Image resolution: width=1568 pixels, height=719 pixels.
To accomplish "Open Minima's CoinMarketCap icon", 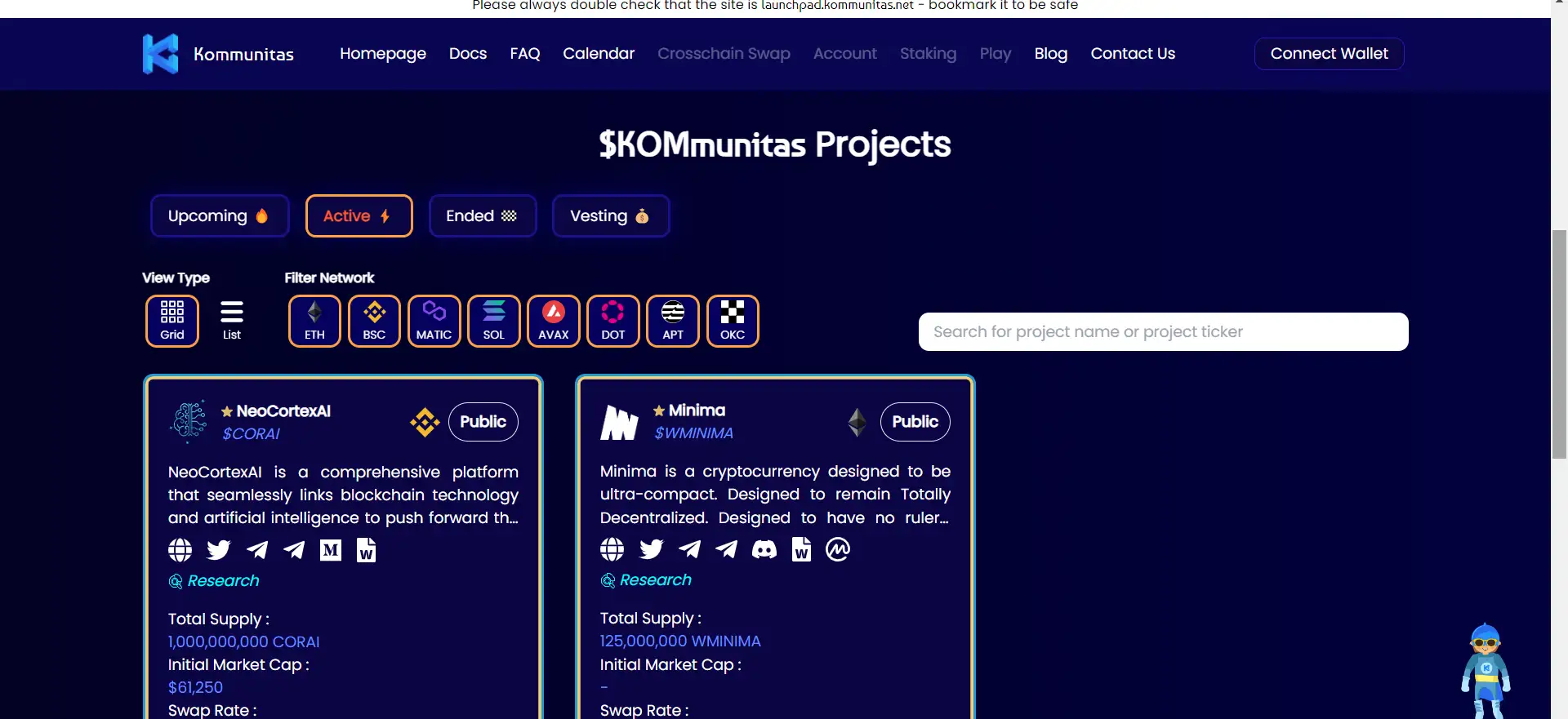I will (838, 549).
